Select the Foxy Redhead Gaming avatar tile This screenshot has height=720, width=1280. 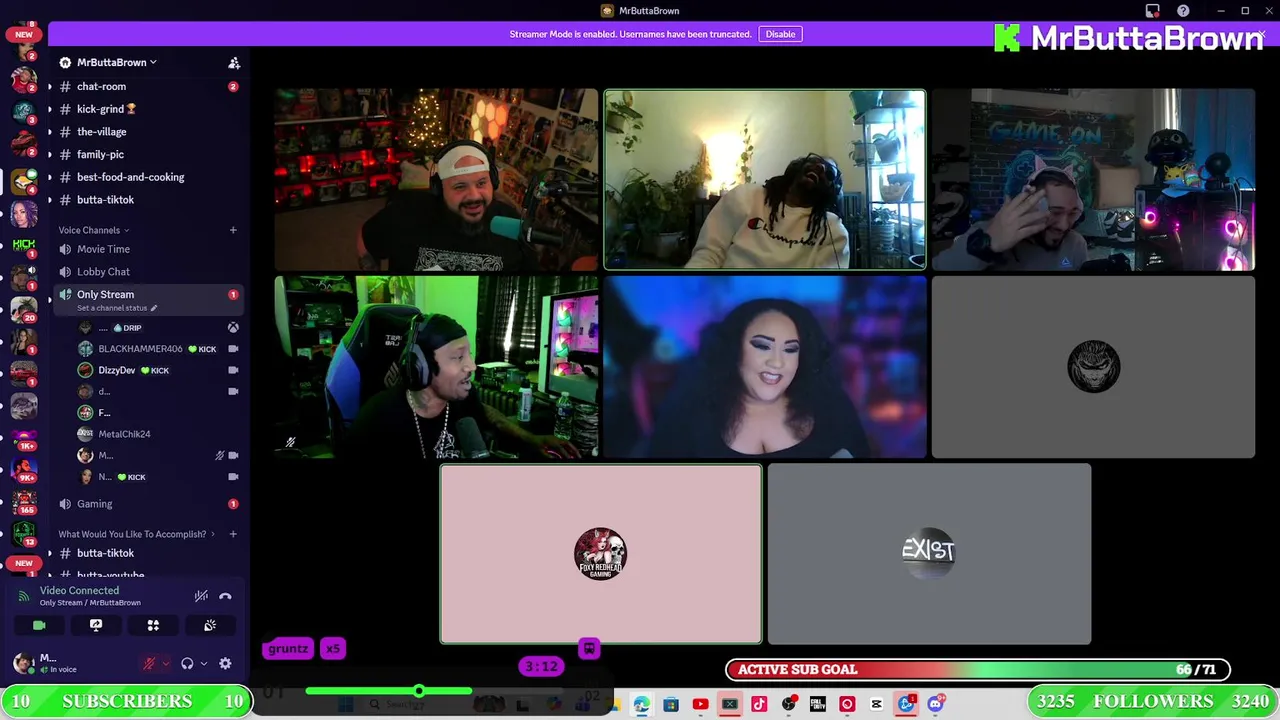[601, 554]
